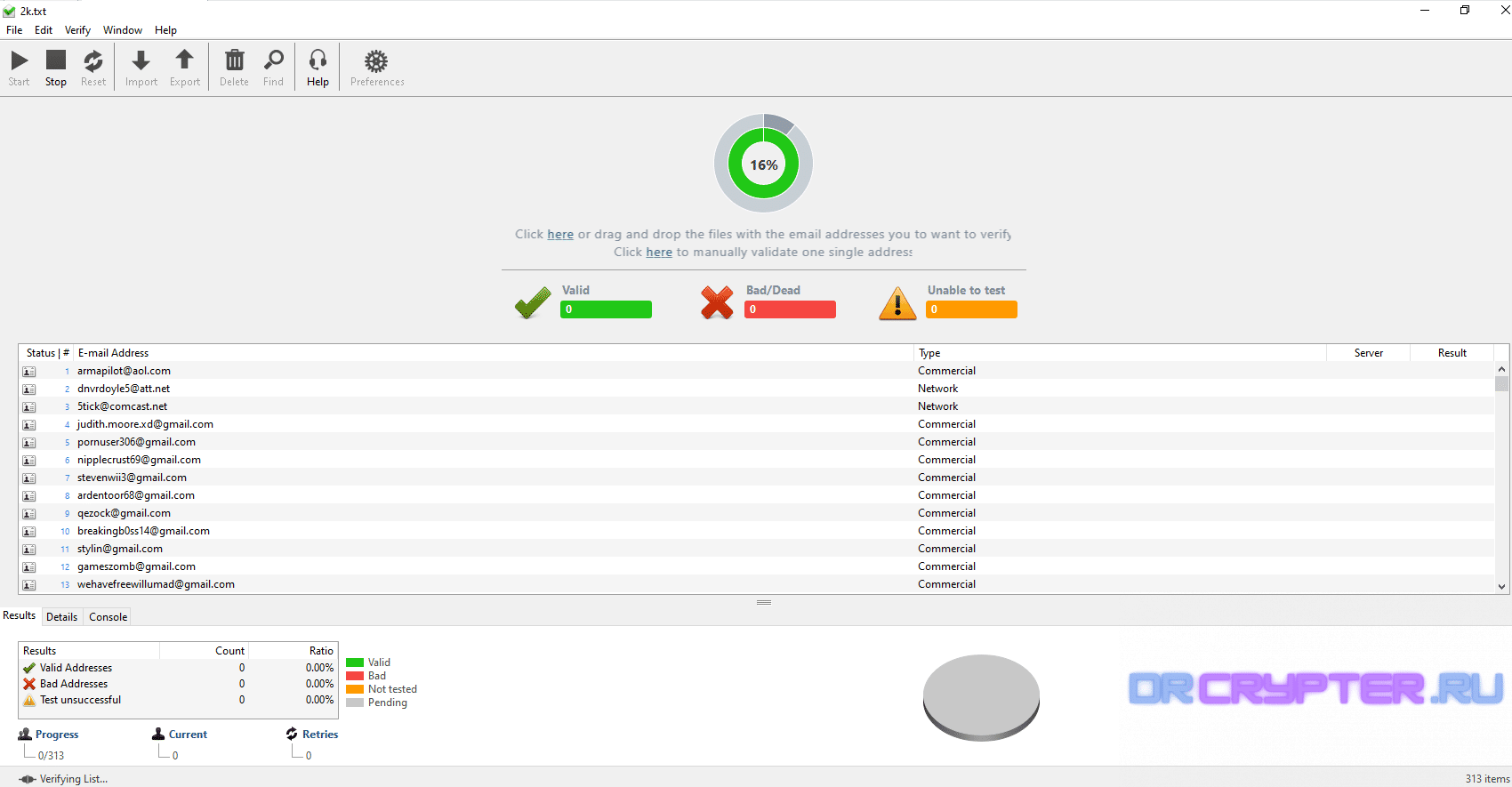Screen dimensions: 1512x787
Task: Open the Window menu
Action: pos(123,30)
